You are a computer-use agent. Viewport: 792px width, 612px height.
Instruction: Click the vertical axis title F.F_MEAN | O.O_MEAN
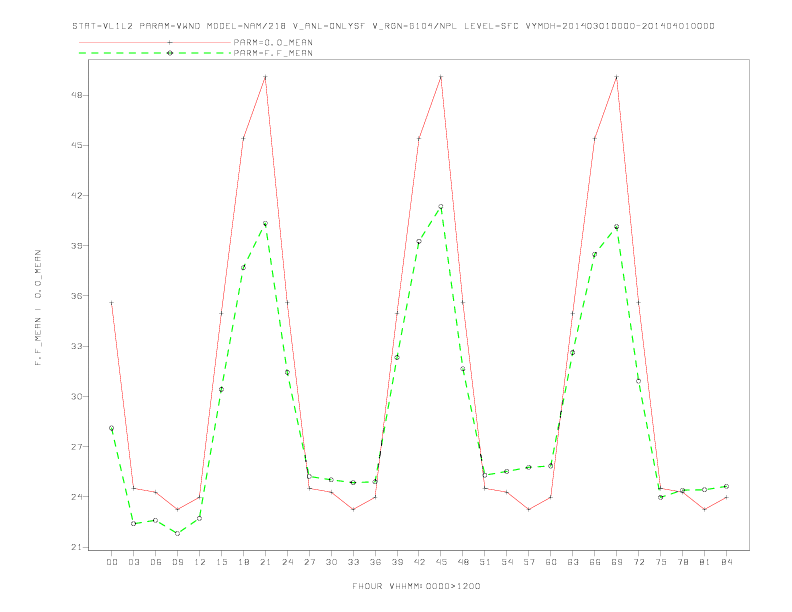click(38, 308)
